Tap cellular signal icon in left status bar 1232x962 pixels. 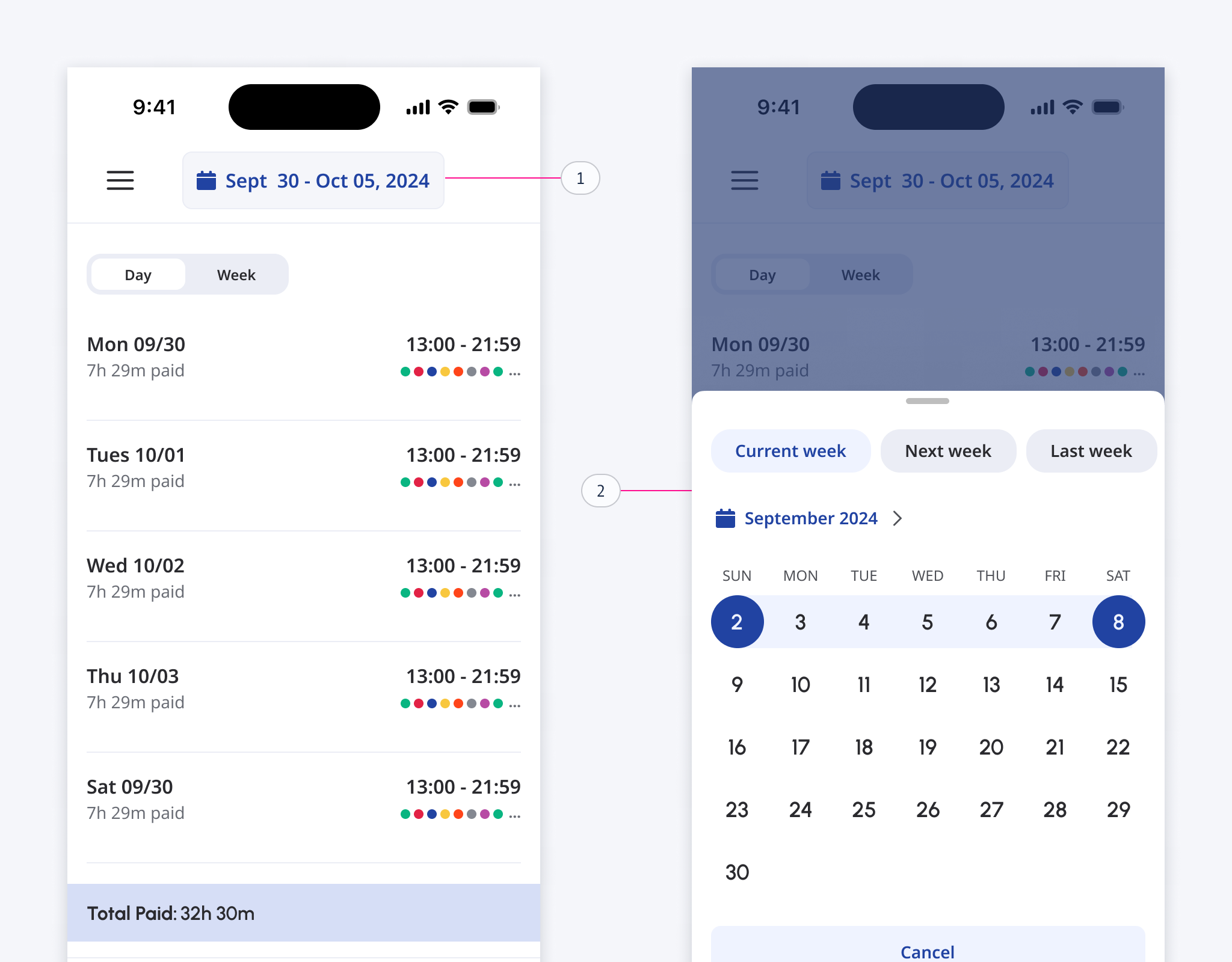click(418, 108)
